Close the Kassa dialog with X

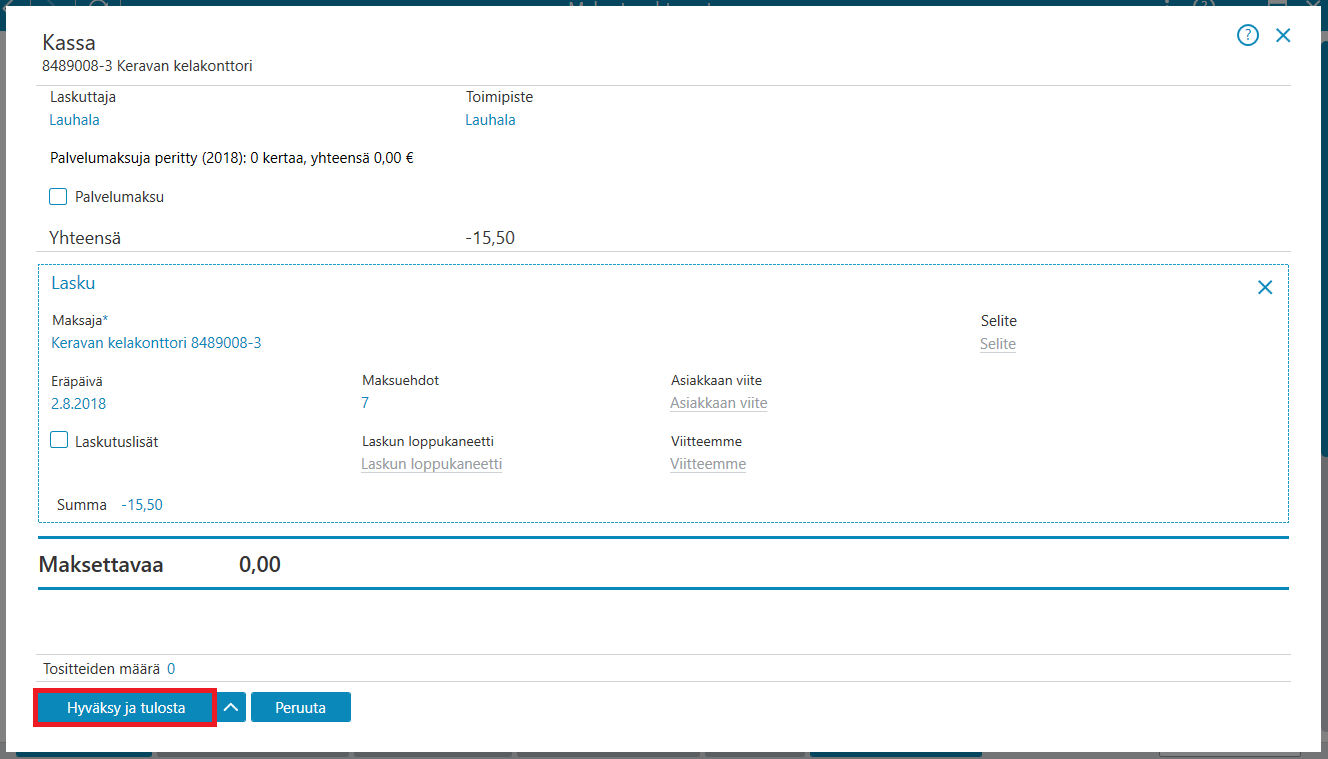1283,36
